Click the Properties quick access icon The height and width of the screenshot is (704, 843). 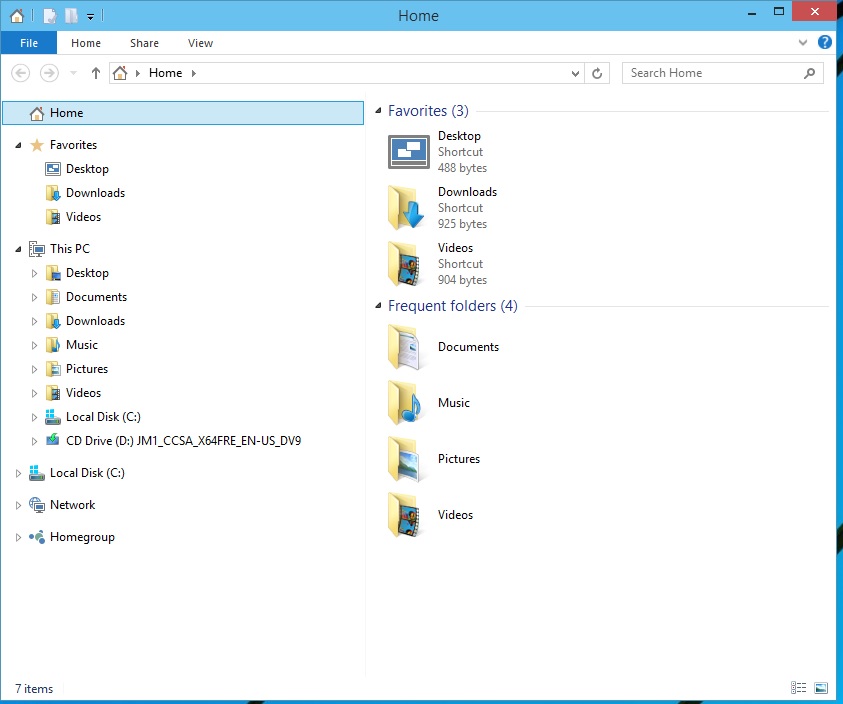[49, 16]
